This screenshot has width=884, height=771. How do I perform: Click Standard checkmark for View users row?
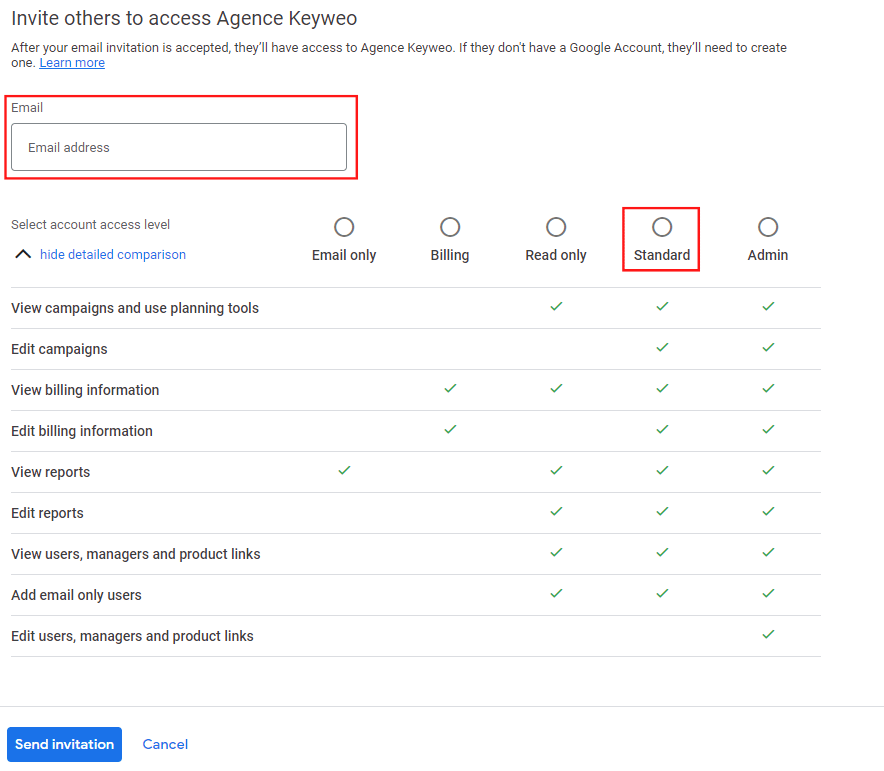[x=662, y=552]
